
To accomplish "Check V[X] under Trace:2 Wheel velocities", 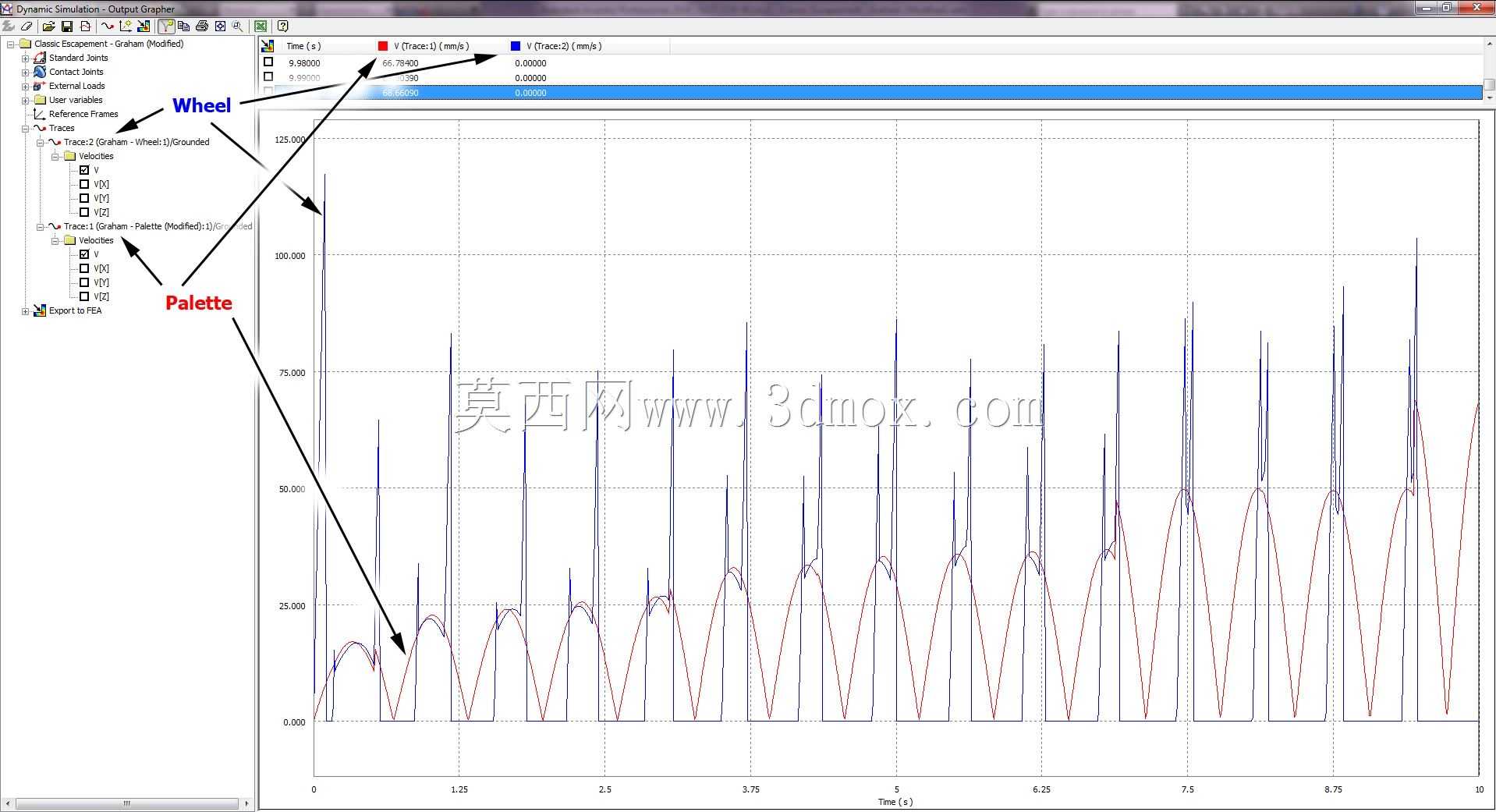I will 84,184.
